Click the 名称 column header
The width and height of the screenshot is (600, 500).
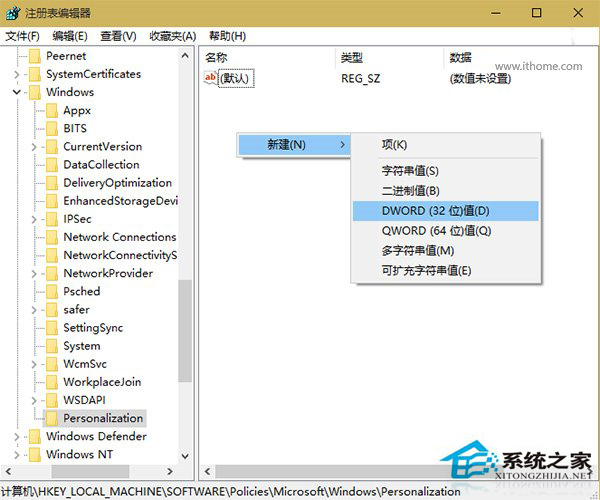267,58
